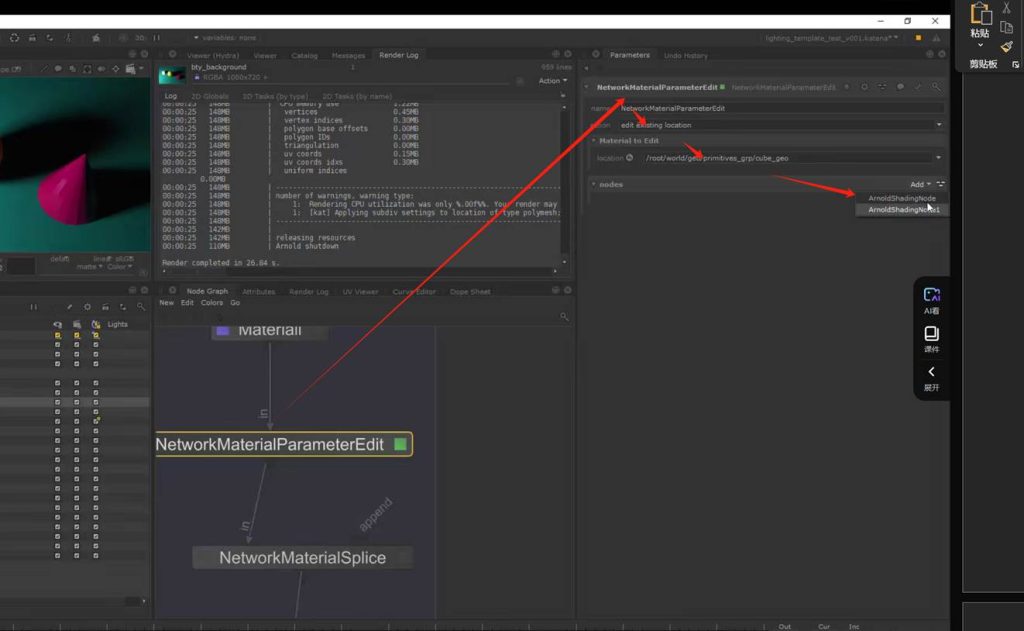Click the Action button in Render Log
The height and width of the screenshot is (631, 1024).
(x=552, y=81)
